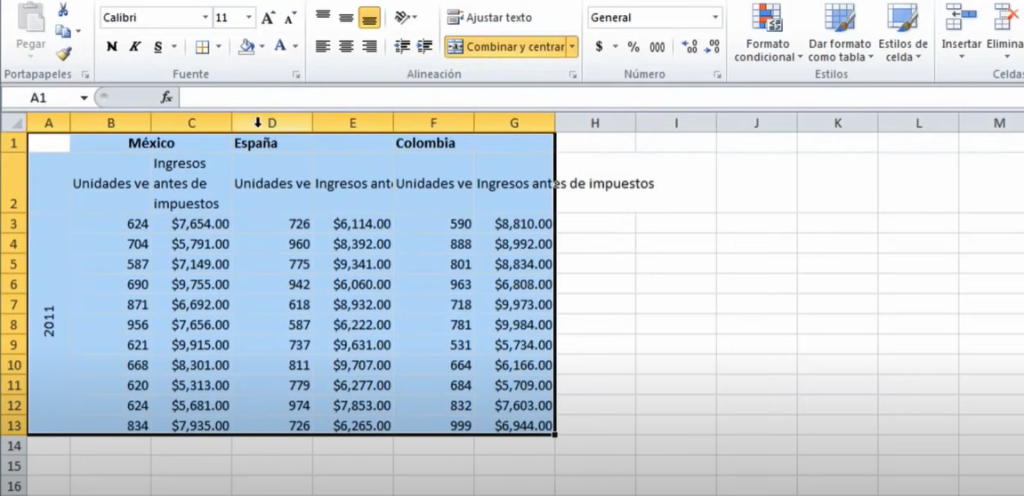The image size is (1024, 496).
Task: Click the A1 Name Box field
Action: tap(40, 98)
